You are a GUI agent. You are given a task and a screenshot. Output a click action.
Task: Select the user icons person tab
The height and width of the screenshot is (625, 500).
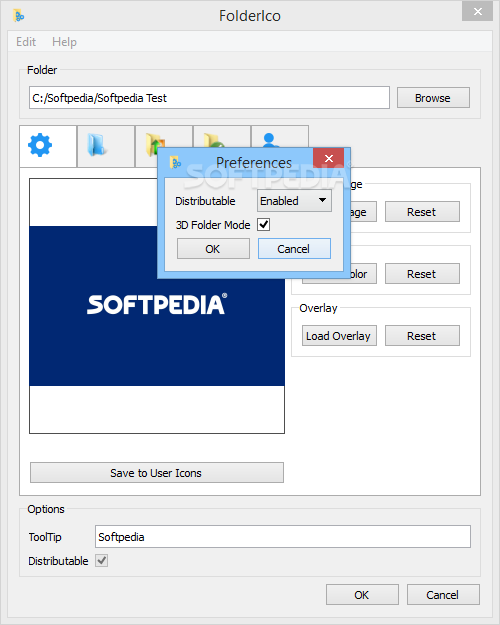[280, 137]
